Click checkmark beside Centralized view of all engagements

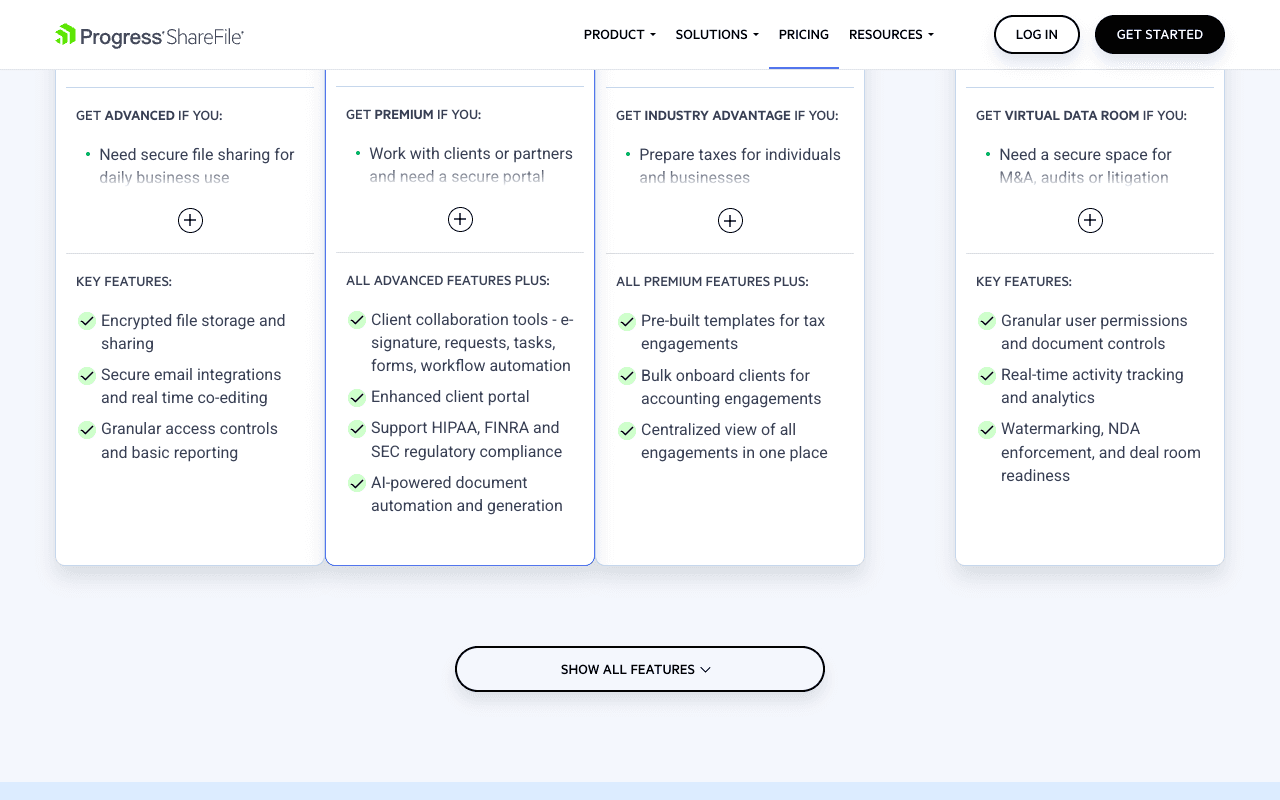click(x=627, y=430)
